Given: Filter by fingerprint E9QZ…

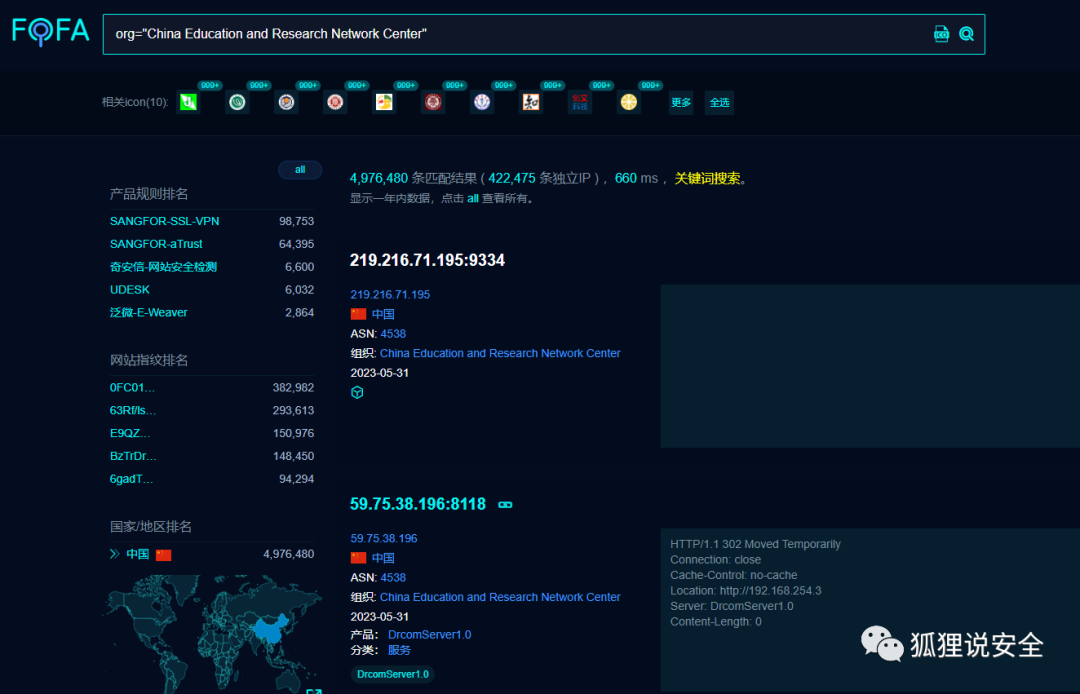Looking at the screenshot, I should pos(130,433).
